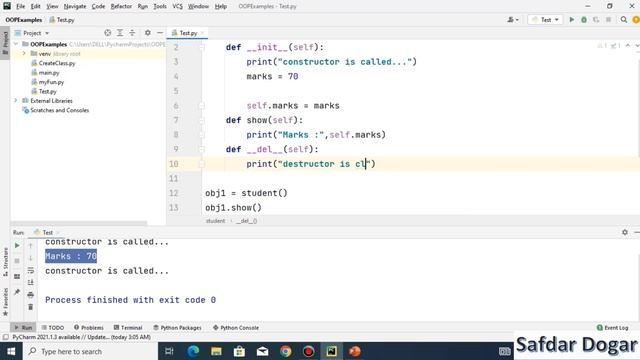
Task: Click the Windows taskbar search box
Action: tap(90, 351)
